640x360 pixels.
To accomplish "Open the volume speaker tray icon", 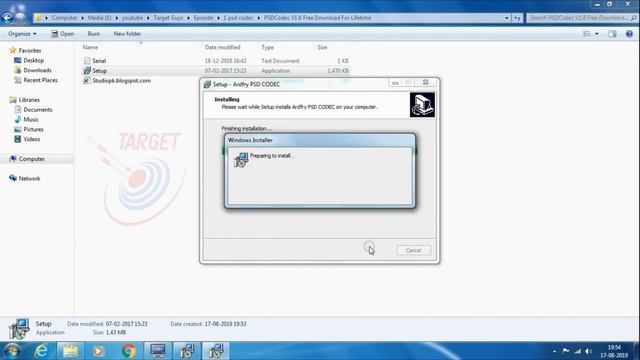I will tap(588, 351).
